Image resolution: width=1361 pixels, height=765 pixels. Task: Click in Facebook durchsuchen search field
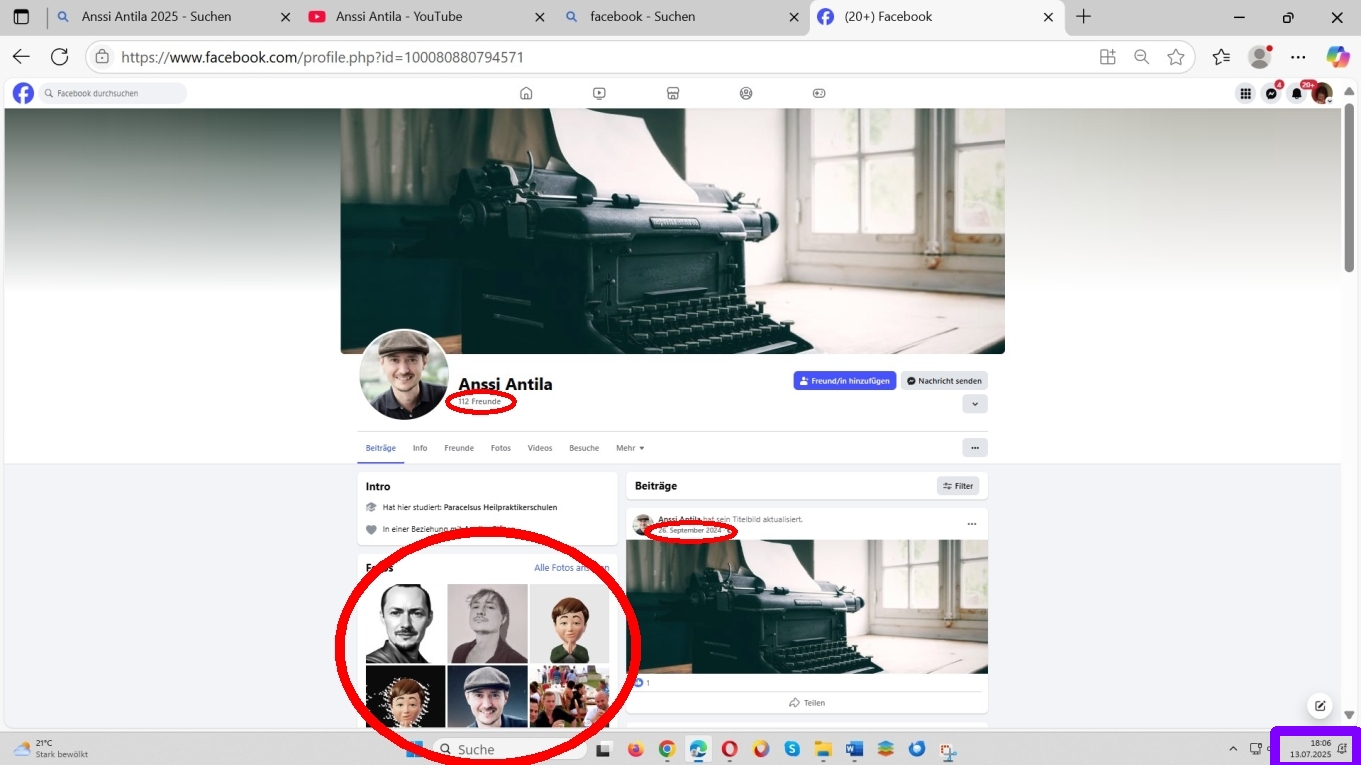point(115,93)
